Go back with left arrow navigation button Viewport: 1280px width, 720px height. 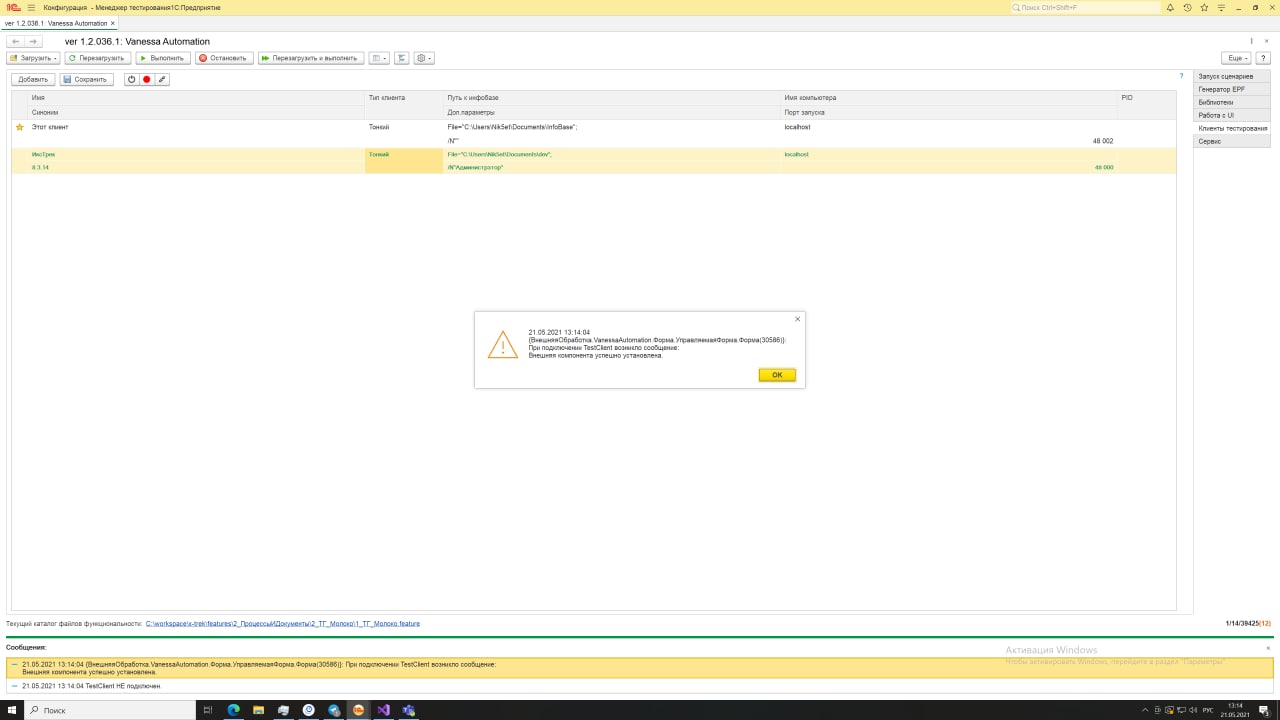(15, 42)
